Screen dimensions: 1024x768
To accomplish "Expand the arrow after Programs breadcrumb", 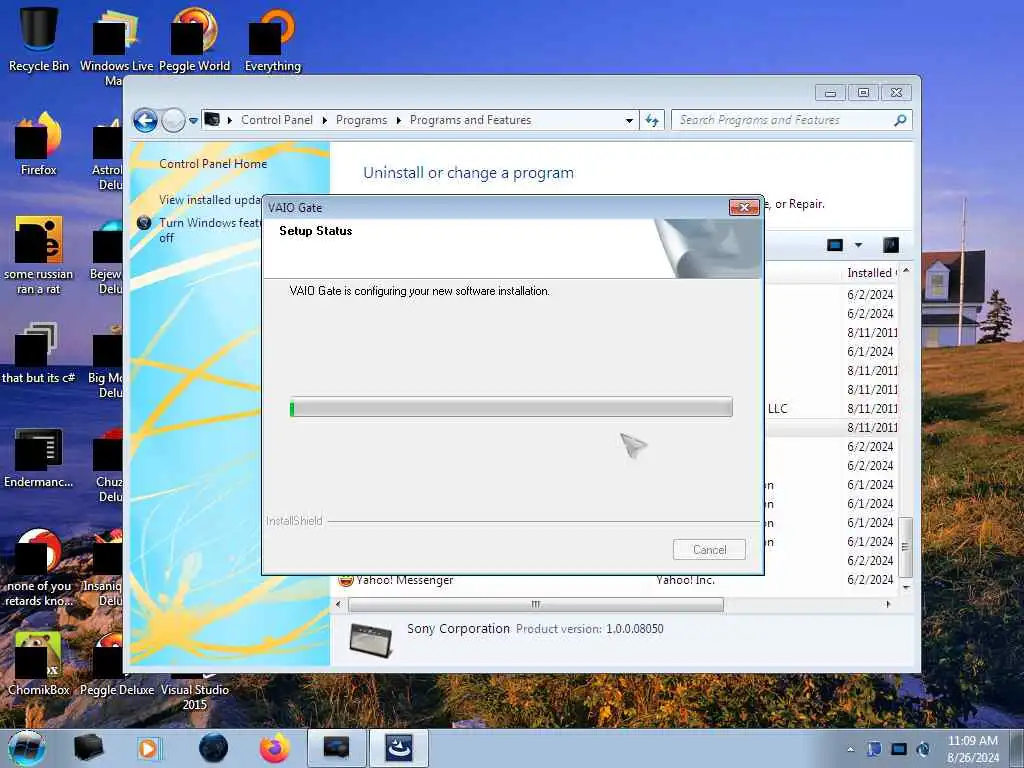I will coord(398,120).
